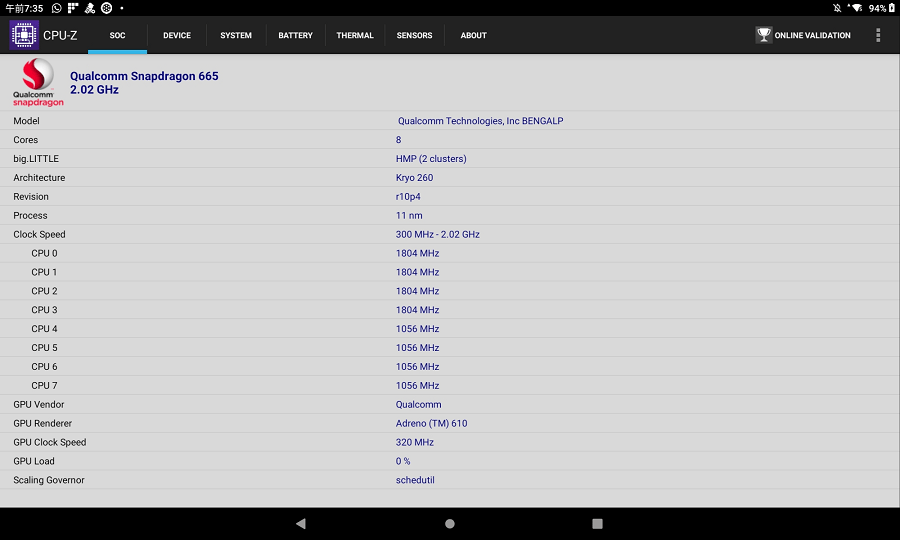Open the ABOUT tab
This screenshot has width=900, height=540.
[x=474, y=36]
